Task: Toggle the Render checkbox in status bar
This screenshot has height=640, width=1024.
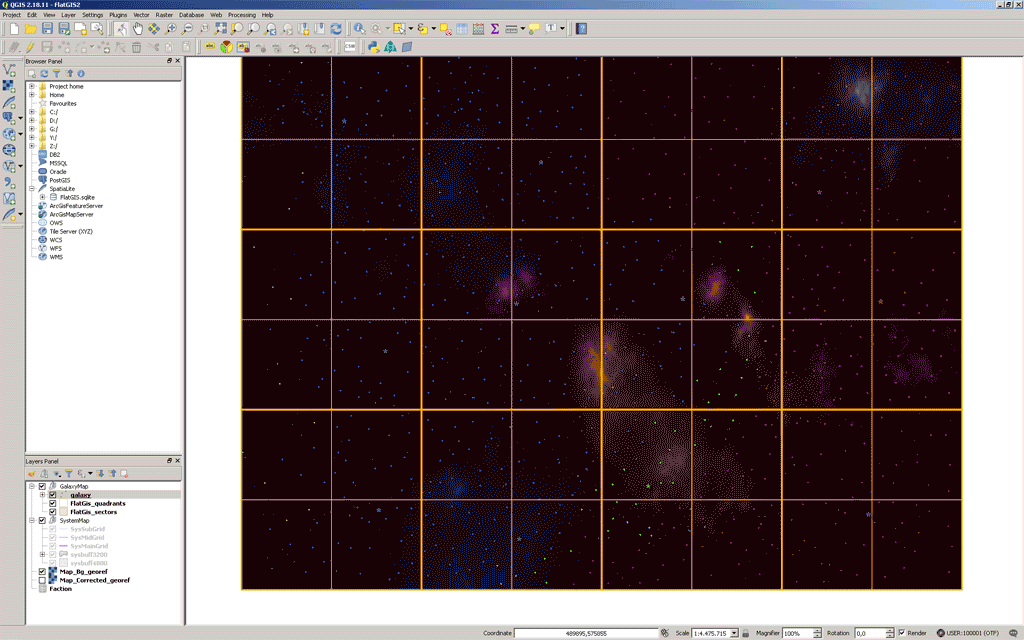Action: [x=902, y=633]
